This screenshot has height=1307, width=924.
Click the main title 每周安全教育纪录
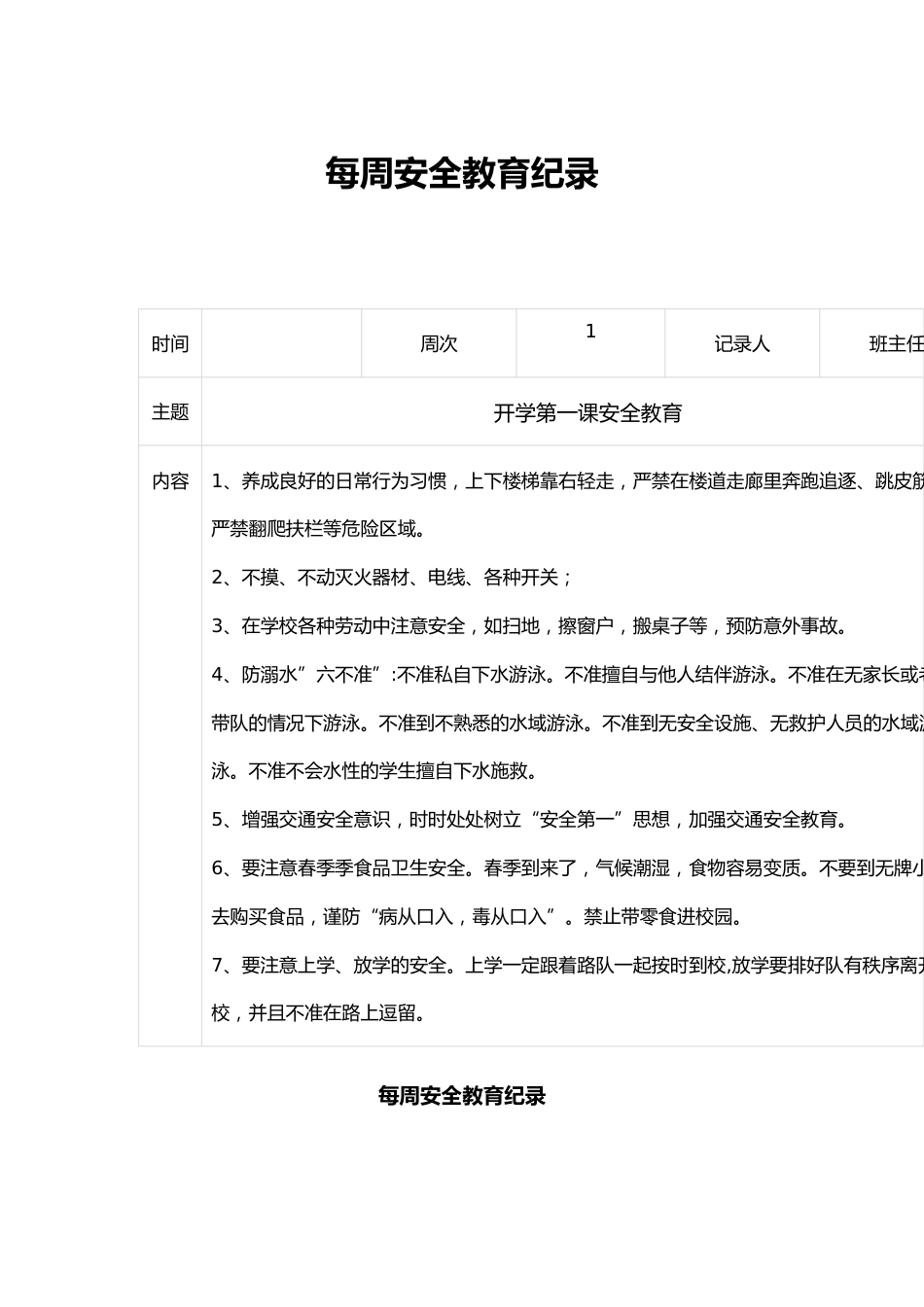(461, 175)
